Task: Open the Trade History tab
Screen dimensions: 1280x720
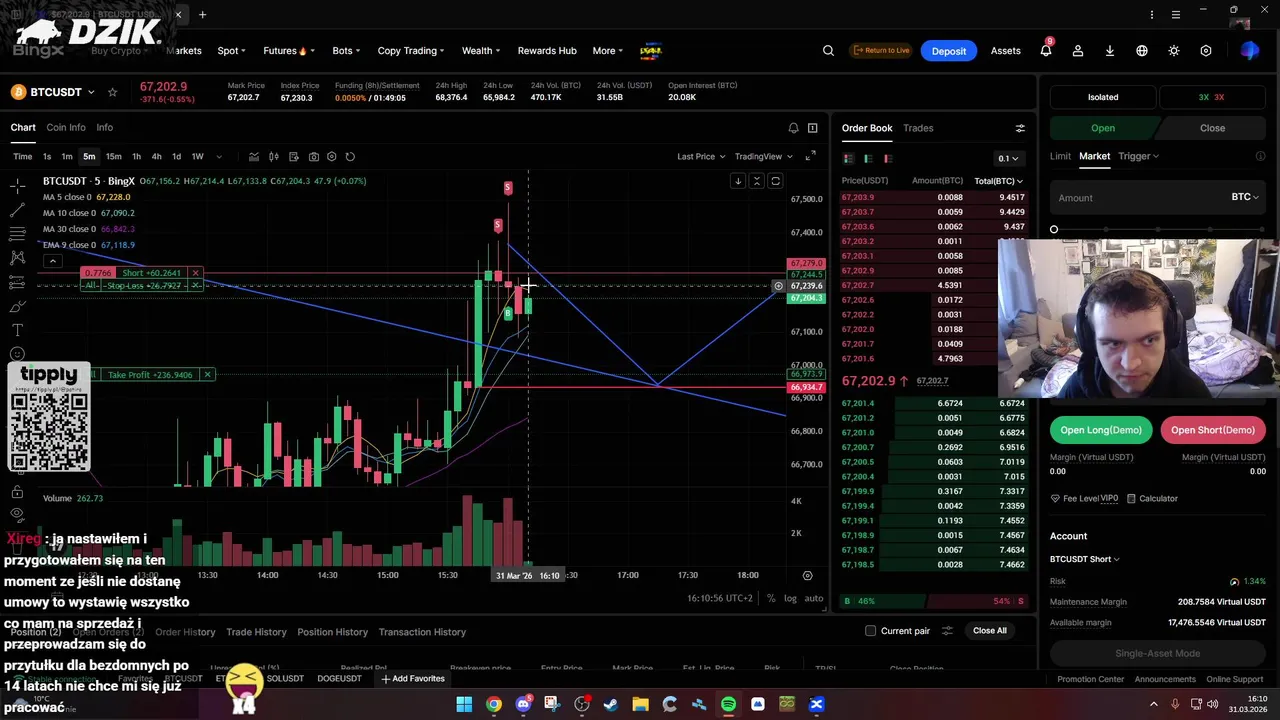Action: click(x=256, y=632)
